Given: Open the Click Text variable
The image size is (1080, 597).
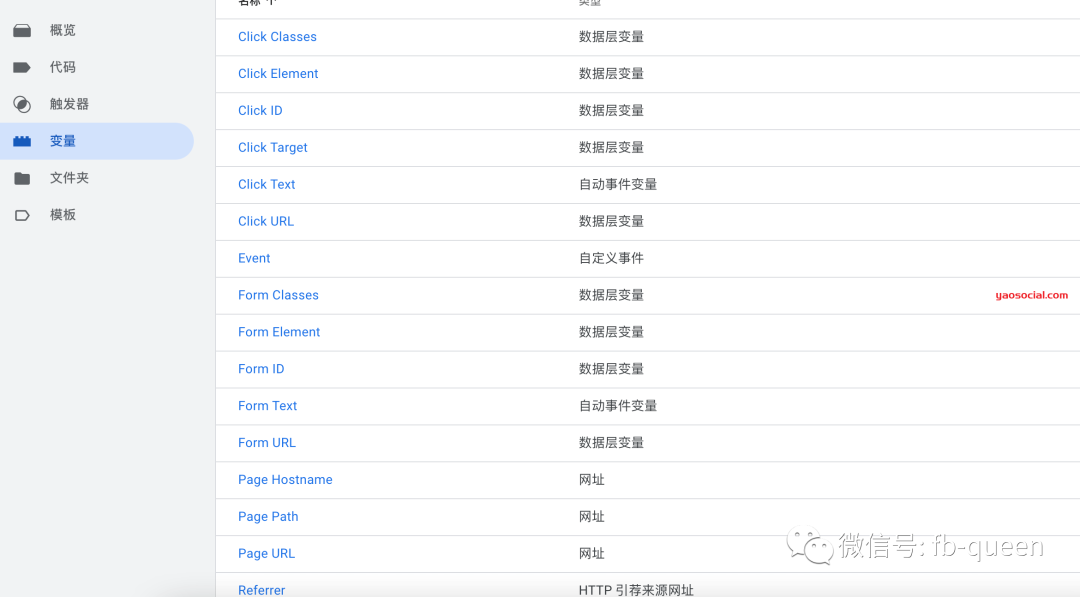Looking at the screenshot, I should [x=266, y=184].
